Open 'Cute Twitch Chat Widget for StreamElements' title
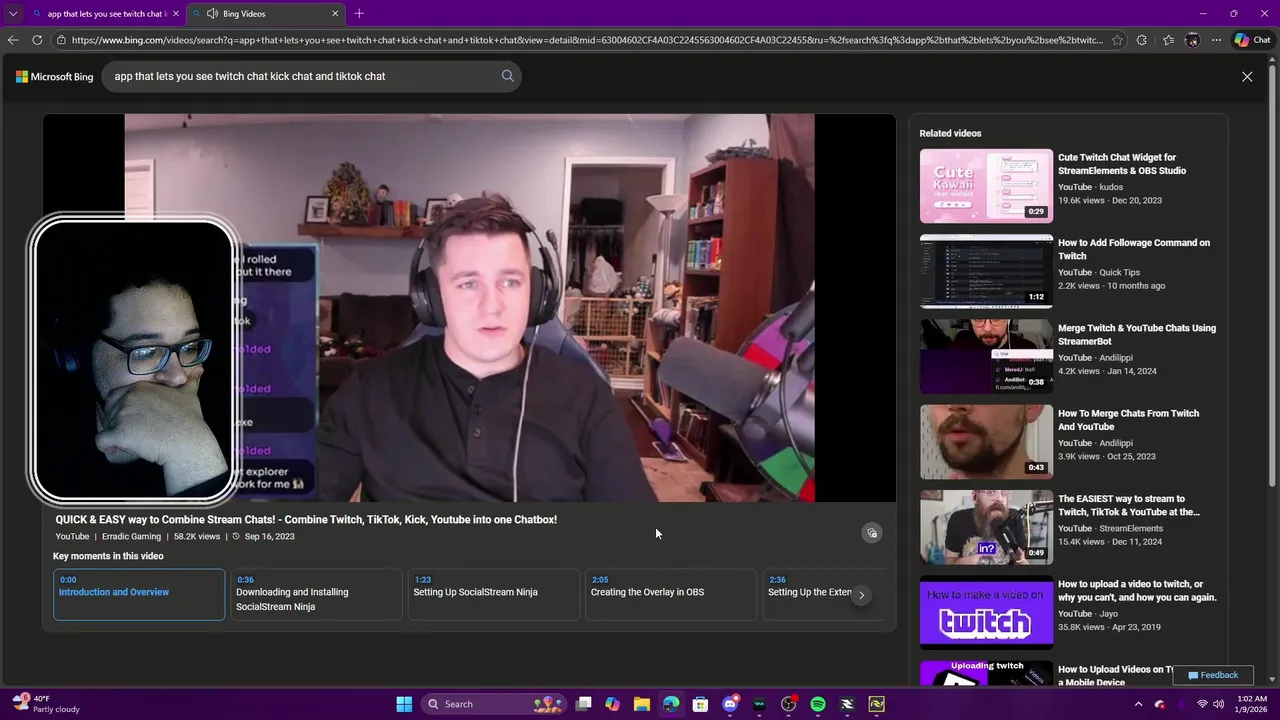Viewport: 1280px width, 720px height. [x=1122, y=164]
